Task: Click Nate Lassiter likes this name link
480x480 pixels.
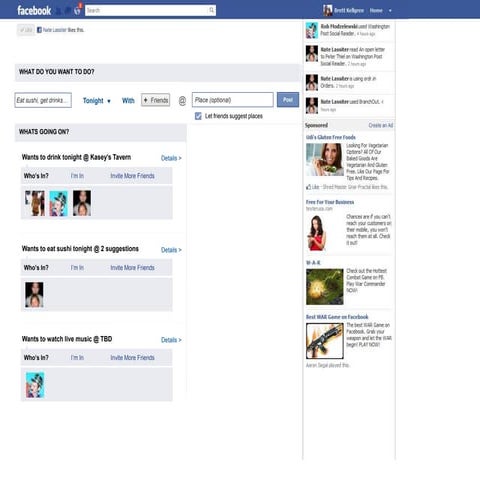Action: 55,30
